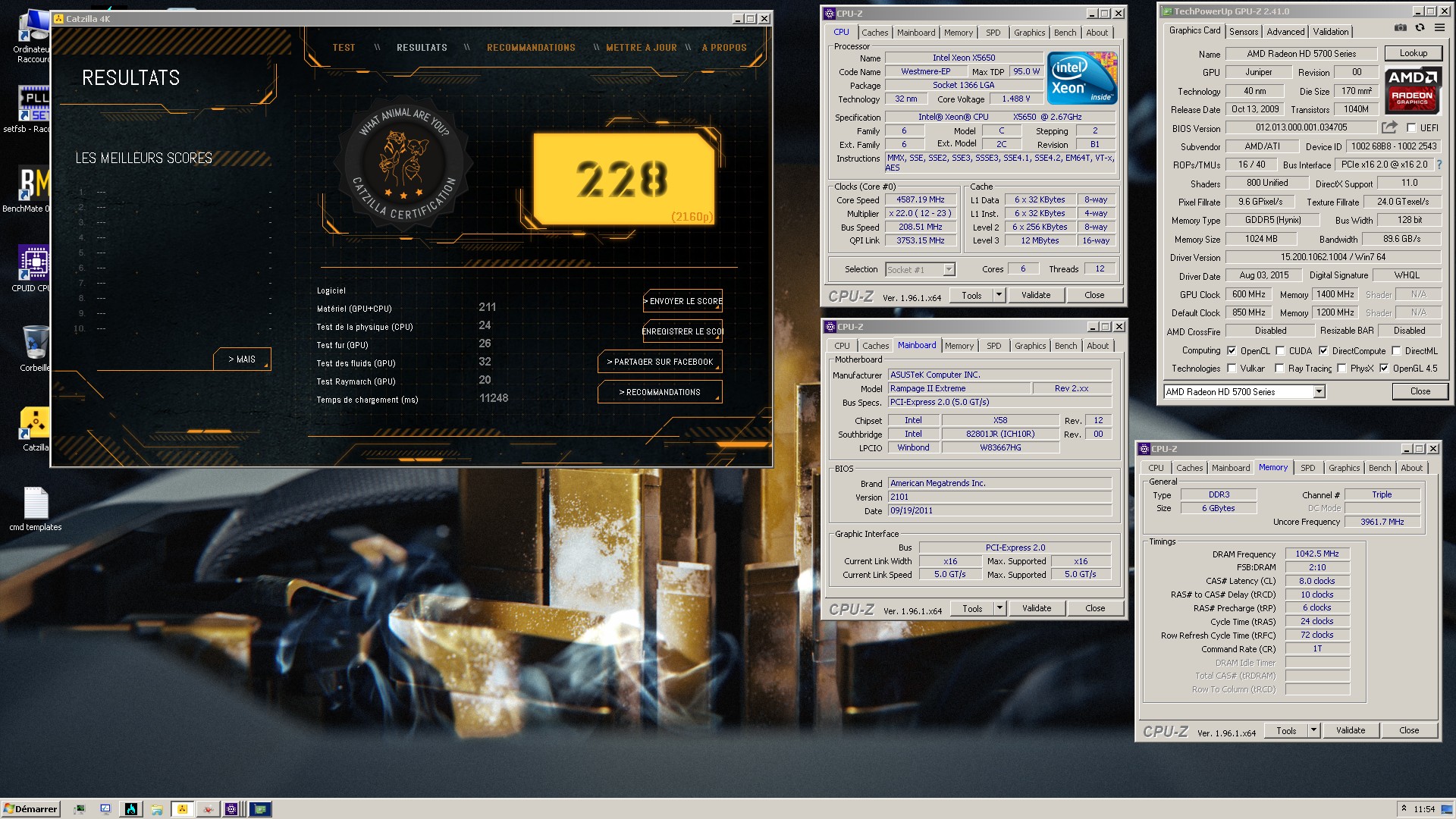Toggle the DirectML checkbox
1456x819 pixels.
pyautogui.click(x=1396, y=350)
